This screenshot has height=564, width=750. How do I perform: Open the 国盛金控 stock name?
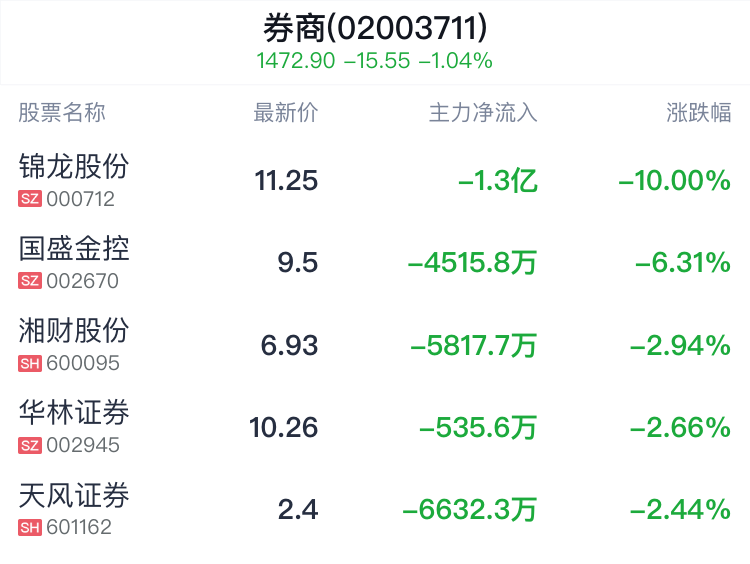[x=74, y=248]
